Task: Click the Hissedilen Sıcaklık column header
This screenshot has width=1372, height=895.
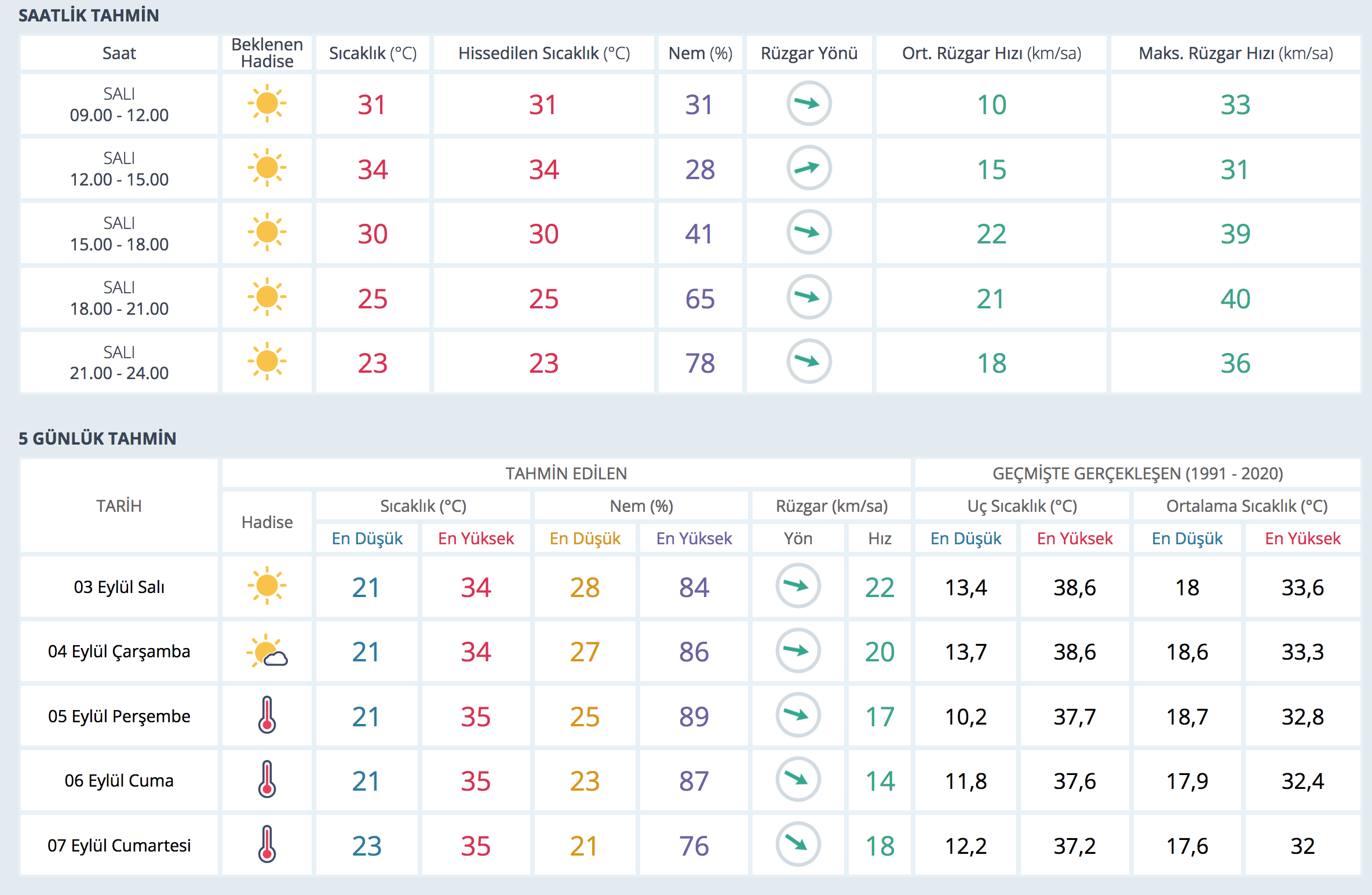Action: 543,53
